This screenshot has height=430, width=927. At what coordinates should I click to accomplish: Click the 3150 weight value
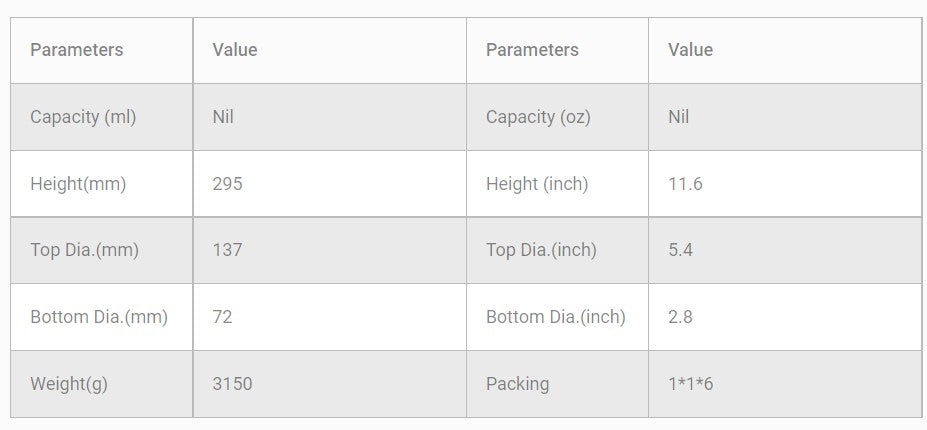point(232,384)
